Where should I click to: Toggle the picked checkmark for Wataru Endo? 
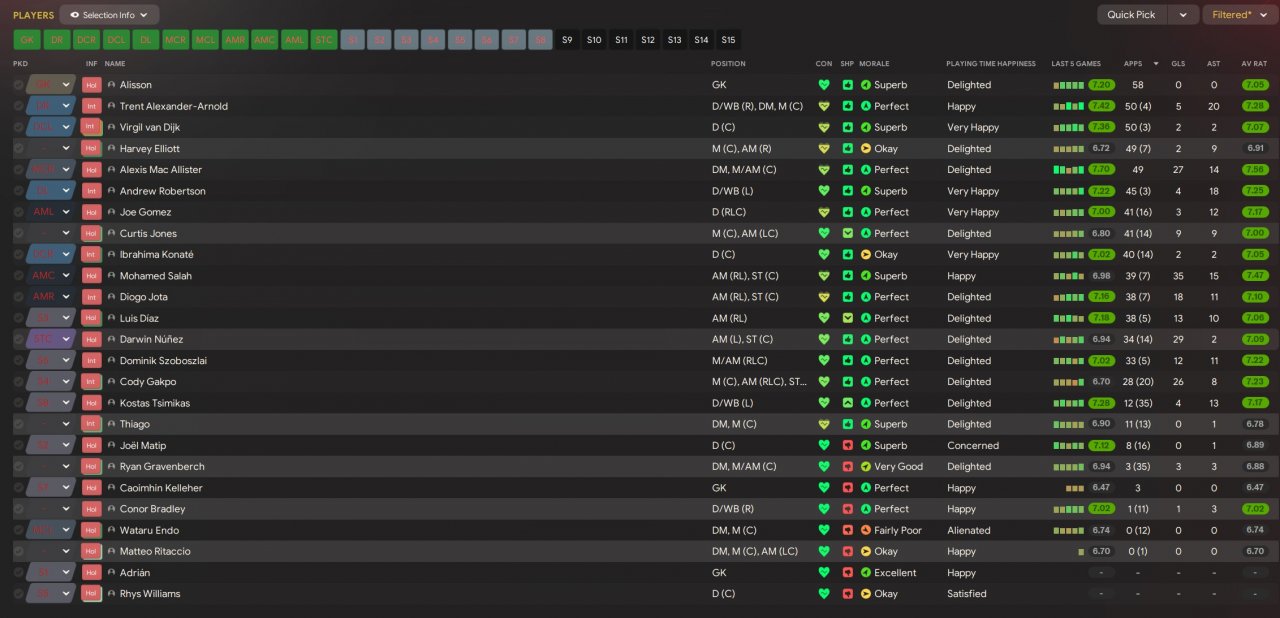(19, 530)
